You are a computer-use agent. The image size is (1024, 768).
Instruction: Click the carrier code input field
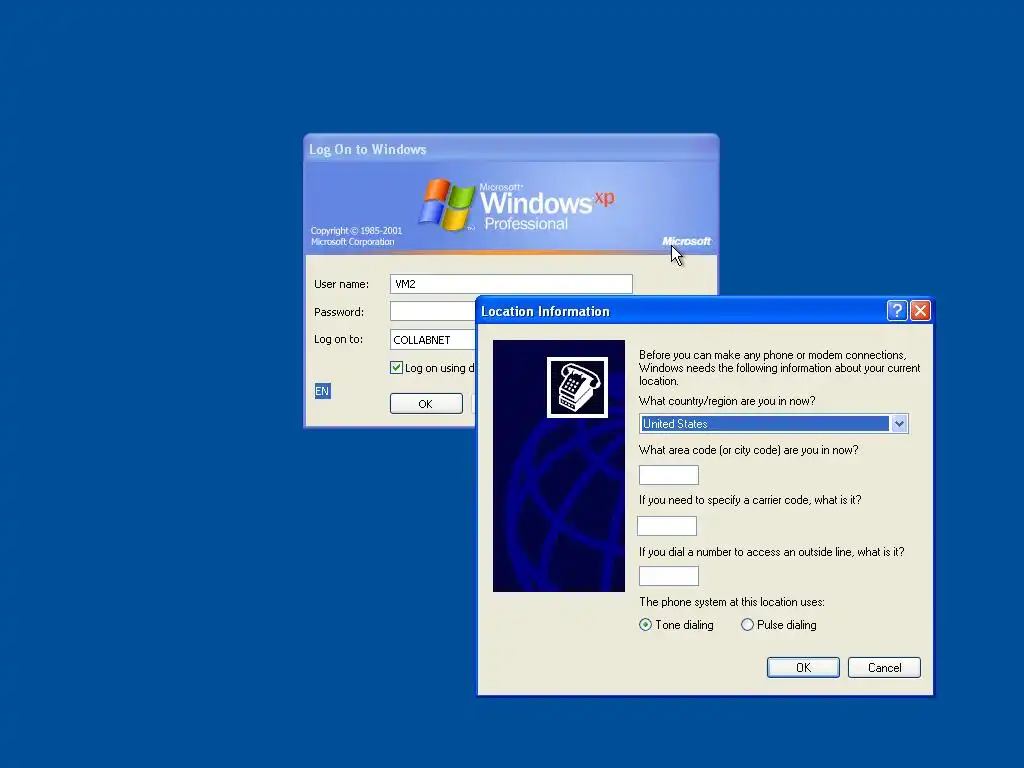click(x=667, y=526)
